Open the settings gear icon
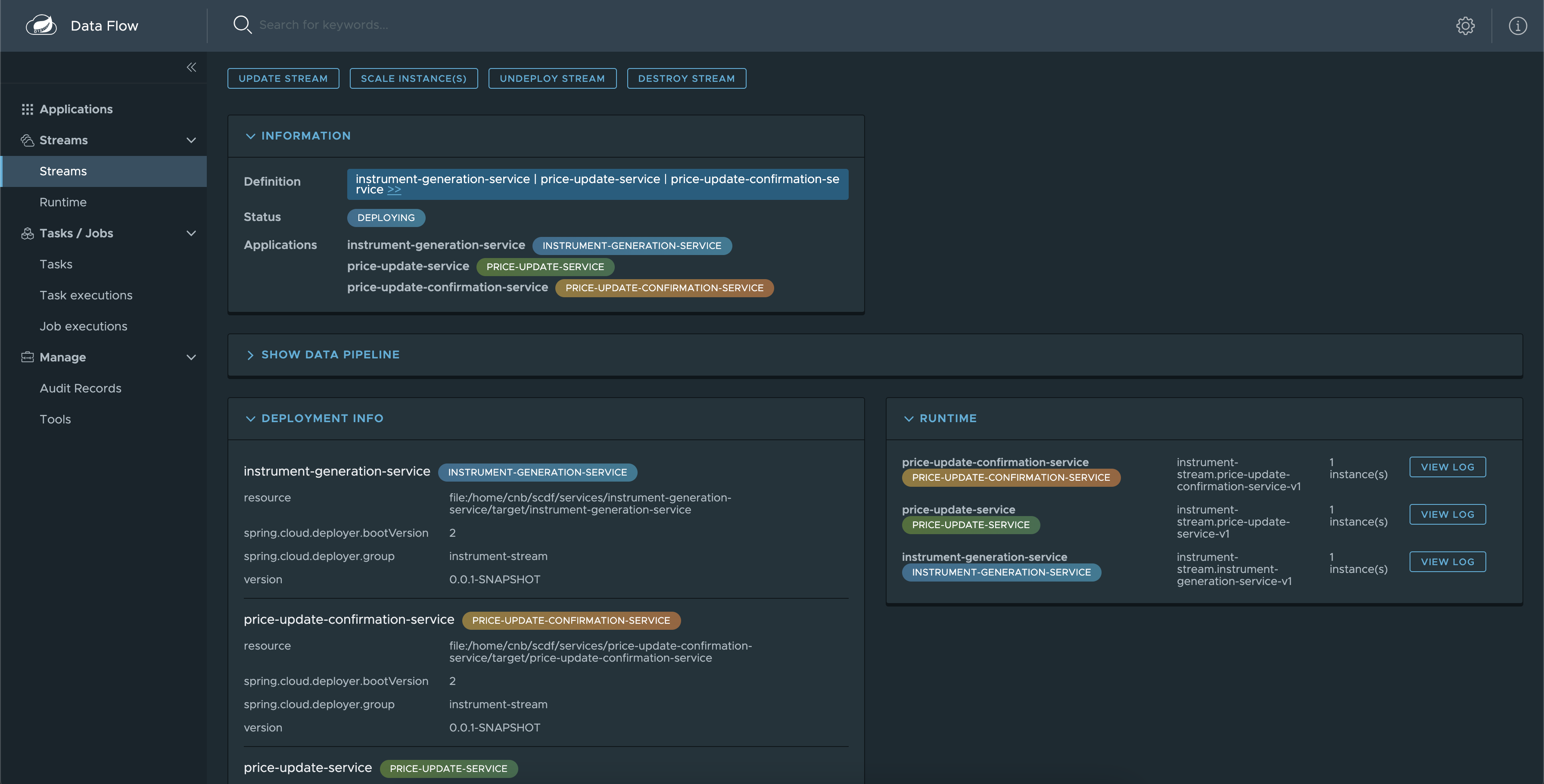Screen dimensions: 1544x784 pyautogui.click(x=1465, y=26)
